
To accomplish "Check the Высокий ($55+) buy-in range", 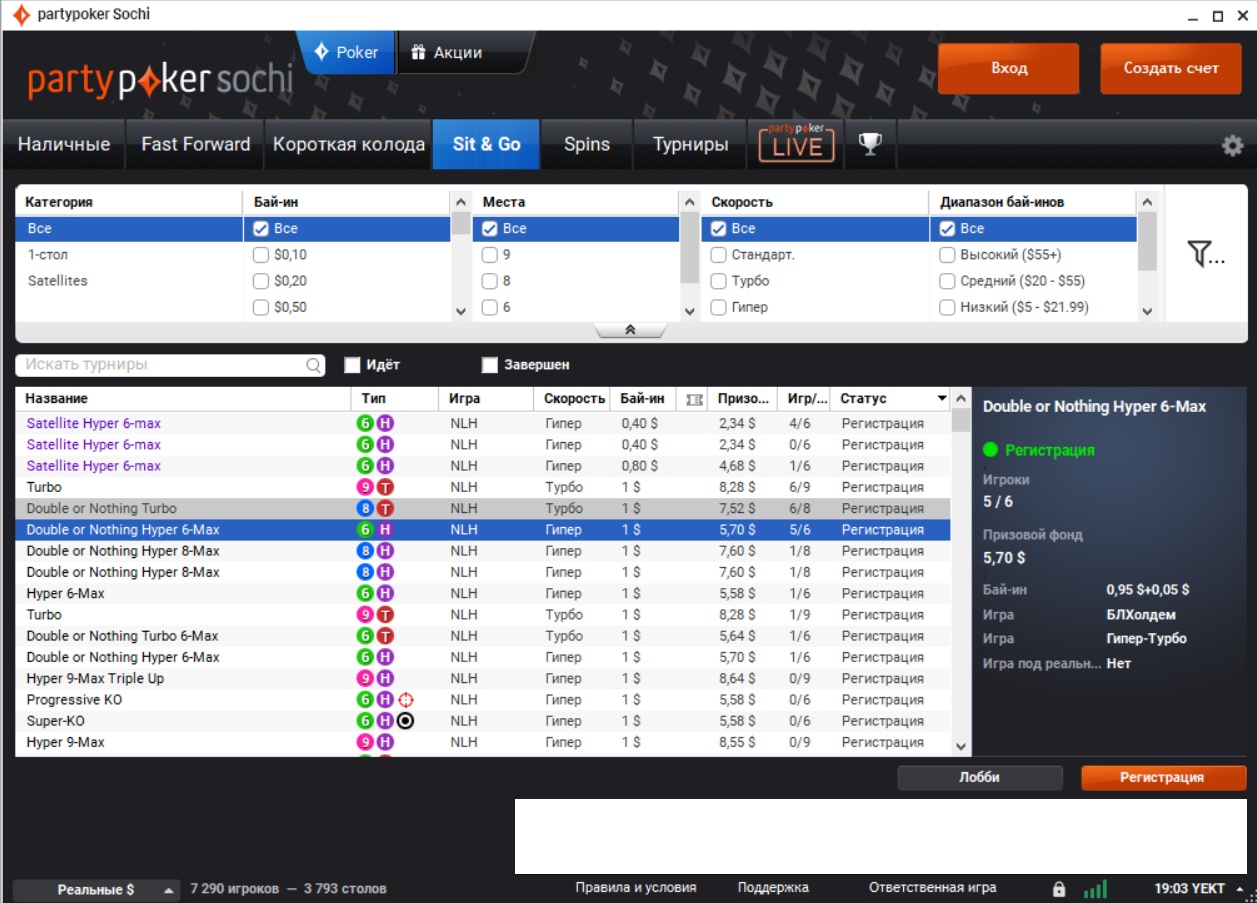I will pyautogui.click(x=947, y=255).
